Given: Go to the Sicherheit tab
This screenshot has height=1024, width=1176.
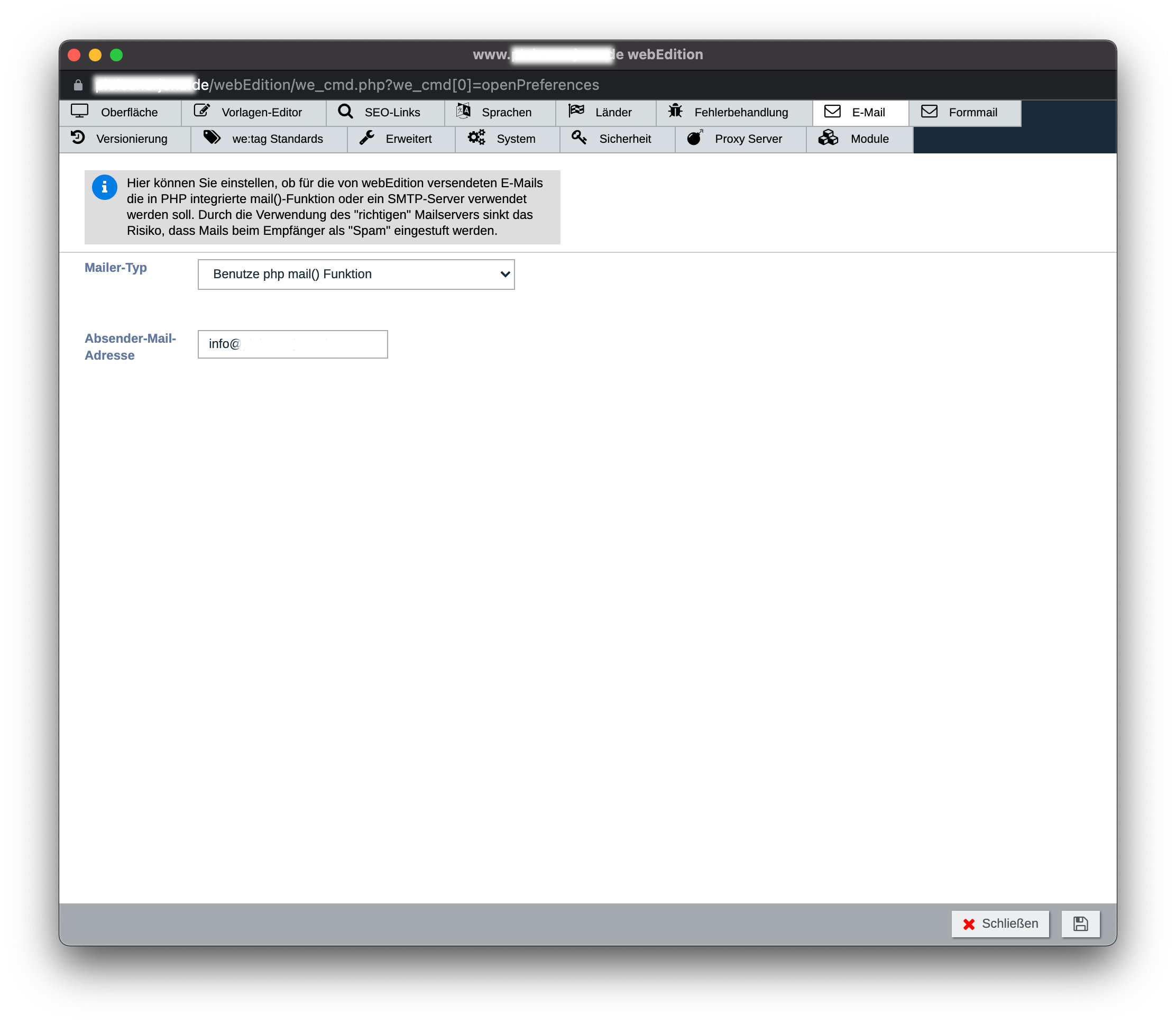Looking at the screenshot, I should (618, 139).
